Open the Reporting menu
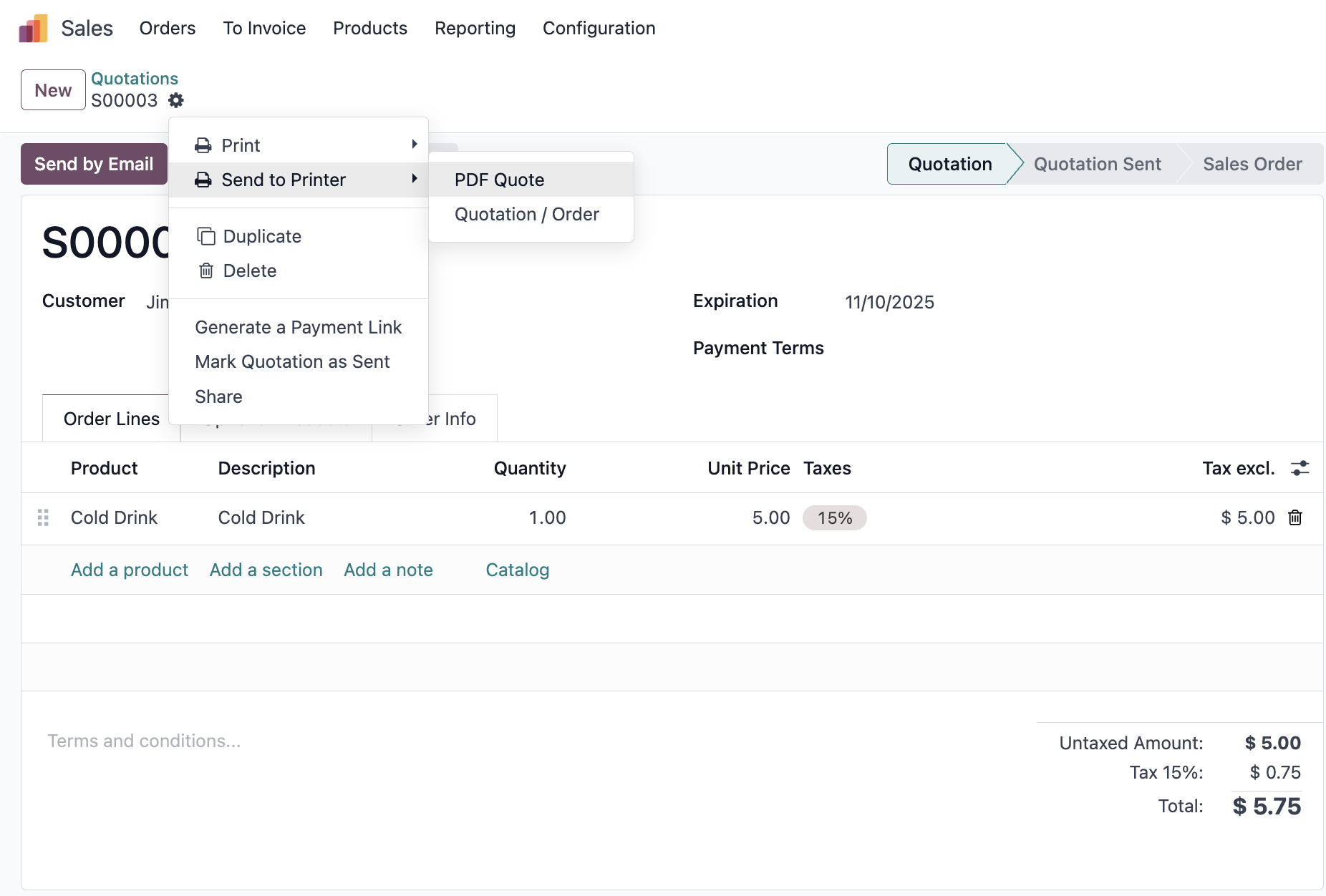The image size is (1326, 896). tap(475, 28)
